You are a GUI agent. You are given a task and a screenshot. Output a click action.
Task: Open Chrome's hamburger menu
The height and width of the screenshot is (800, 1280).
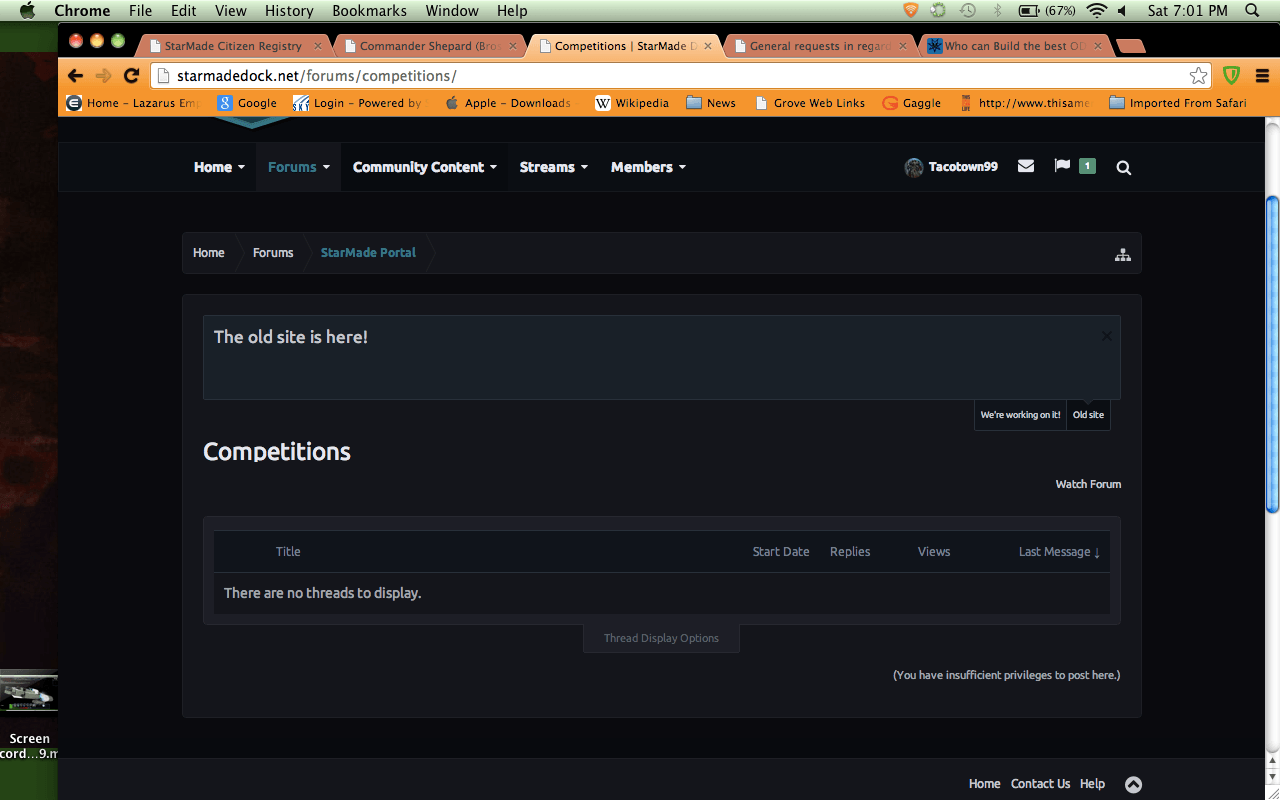pyautogui.click(x=1262, y=76)
